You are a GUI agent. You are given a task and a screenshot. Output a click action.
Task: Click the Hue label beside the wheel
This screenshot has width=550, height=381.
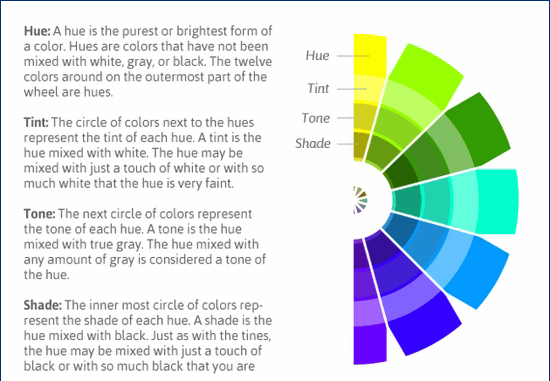pos(317,55)
